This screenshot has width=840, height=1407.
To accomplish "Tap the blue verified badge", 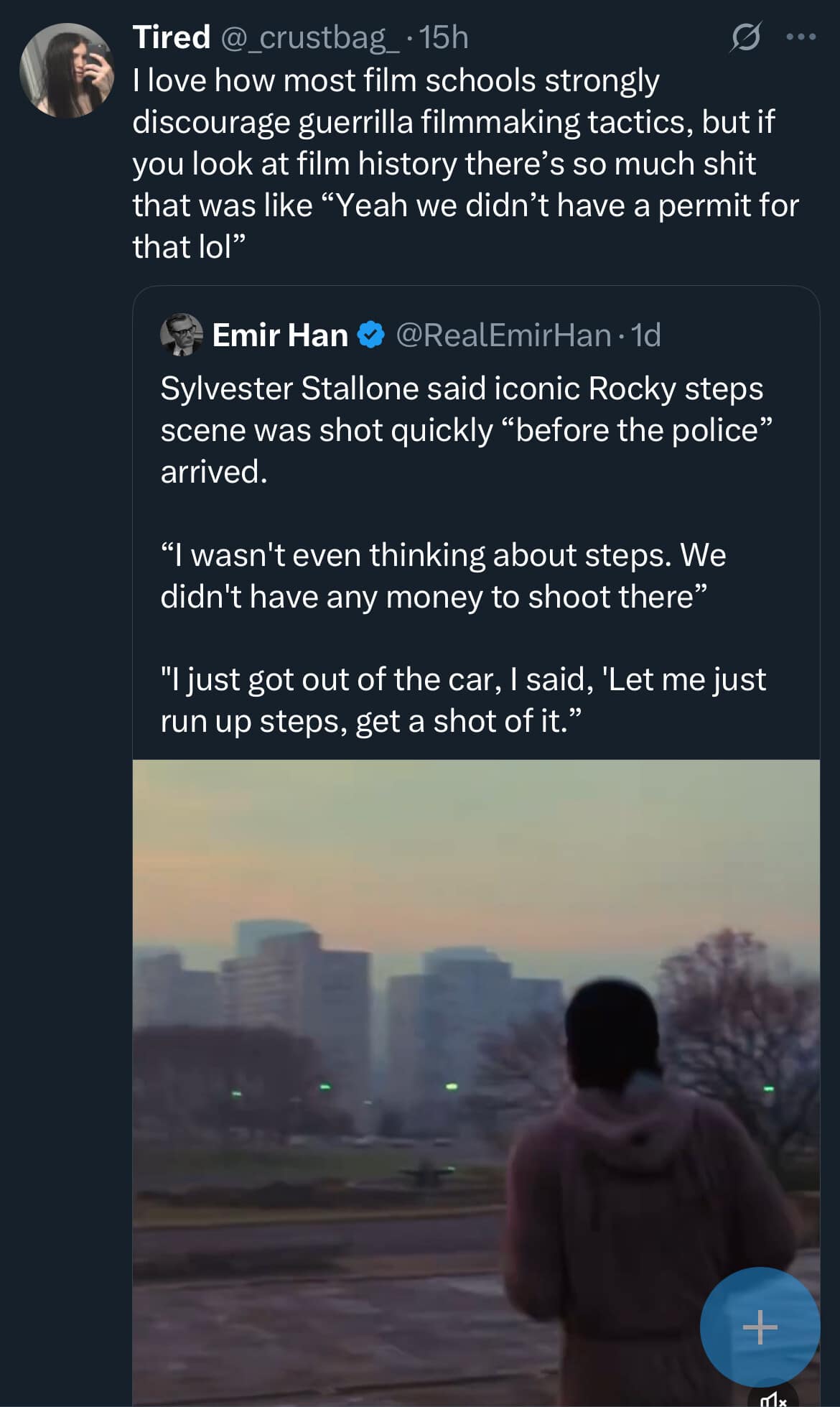I will tap(370, 335).
